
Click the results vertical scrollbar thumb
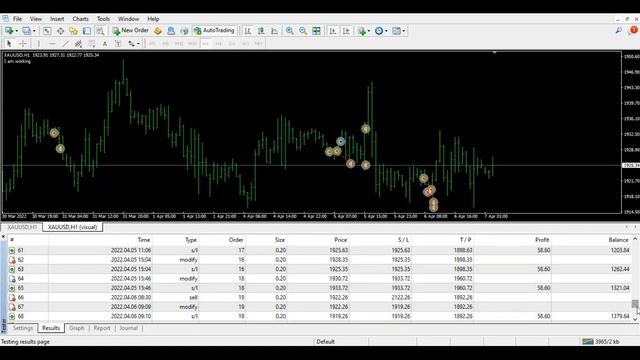pos(635,304)
